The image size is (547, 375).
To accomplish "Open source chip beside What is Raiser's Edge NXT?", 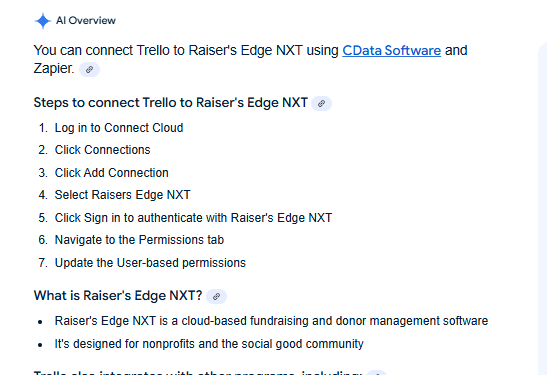I will tap(216, 297).
